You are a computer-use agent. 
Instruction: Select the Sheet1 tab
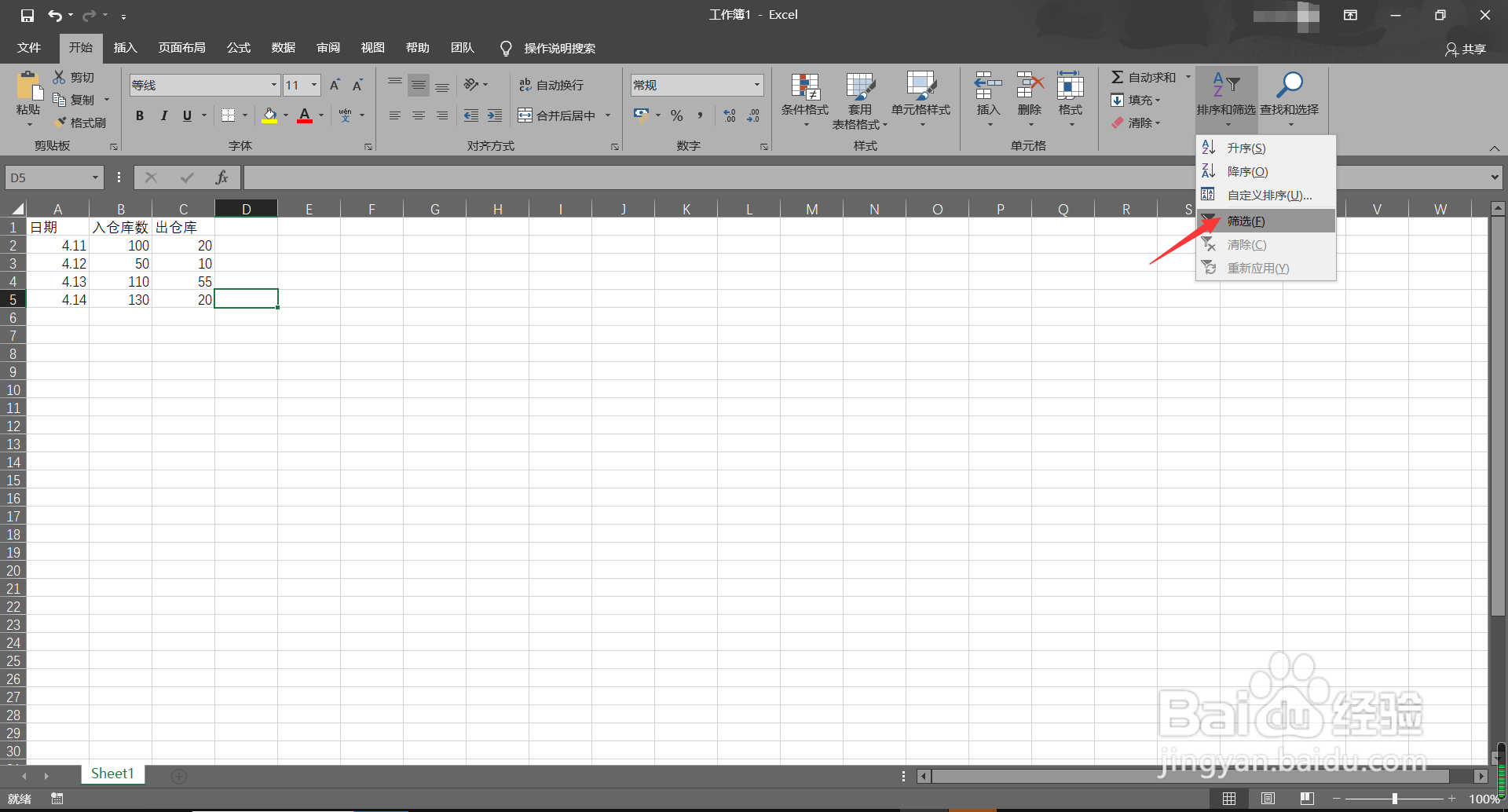[112, 774]
